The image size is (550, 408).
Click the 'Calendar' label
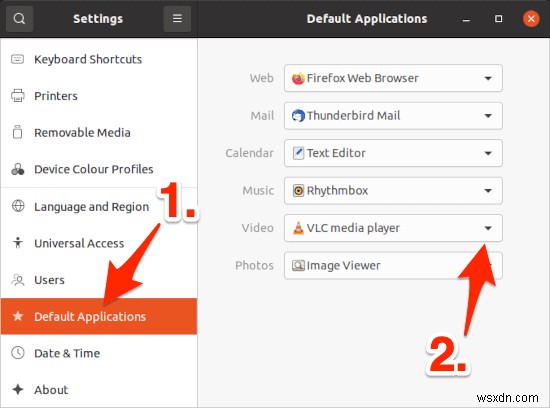pyautogui.click(x=249, y=153)
